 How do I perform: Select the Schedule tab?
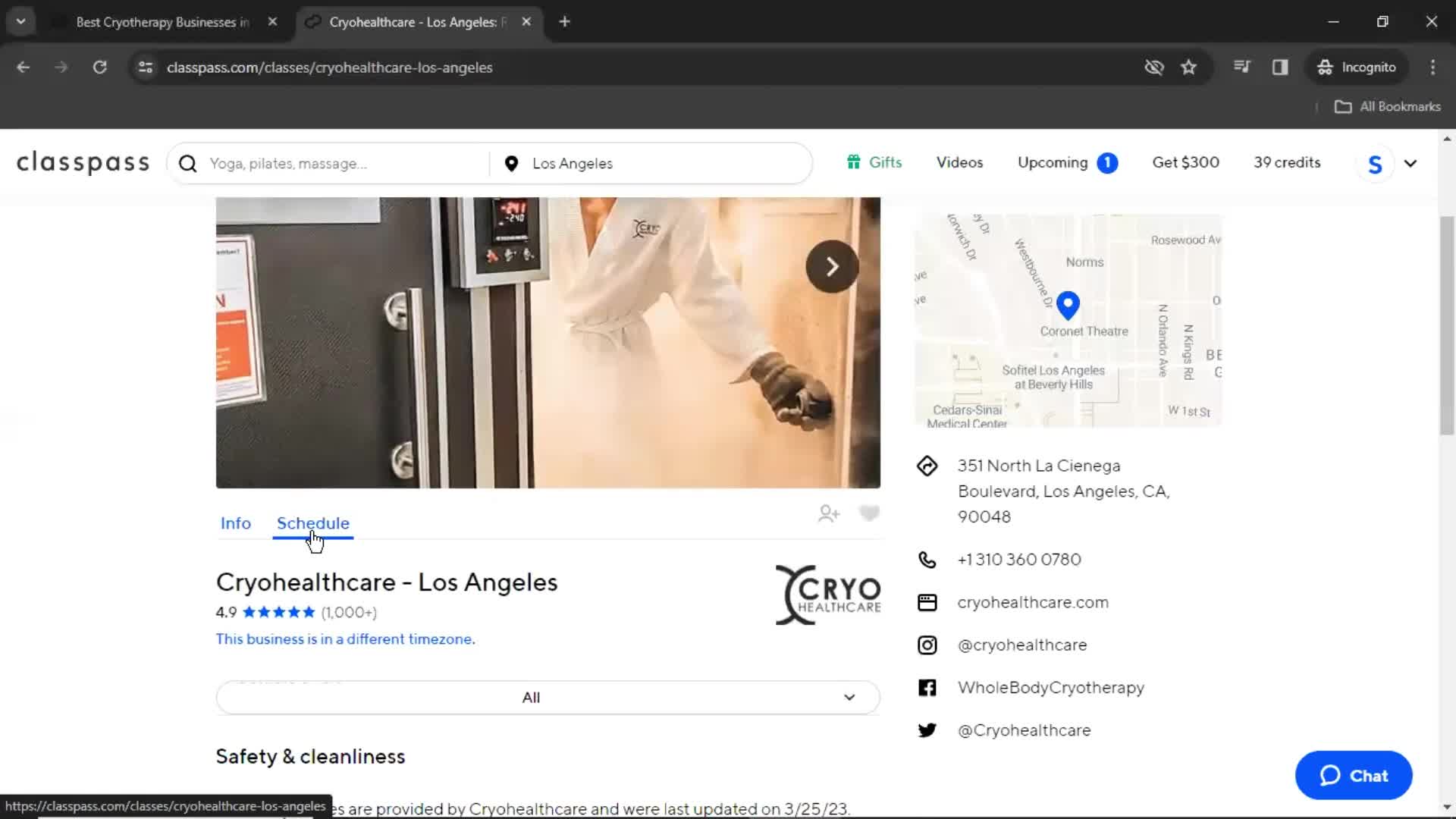pos(313,523)
